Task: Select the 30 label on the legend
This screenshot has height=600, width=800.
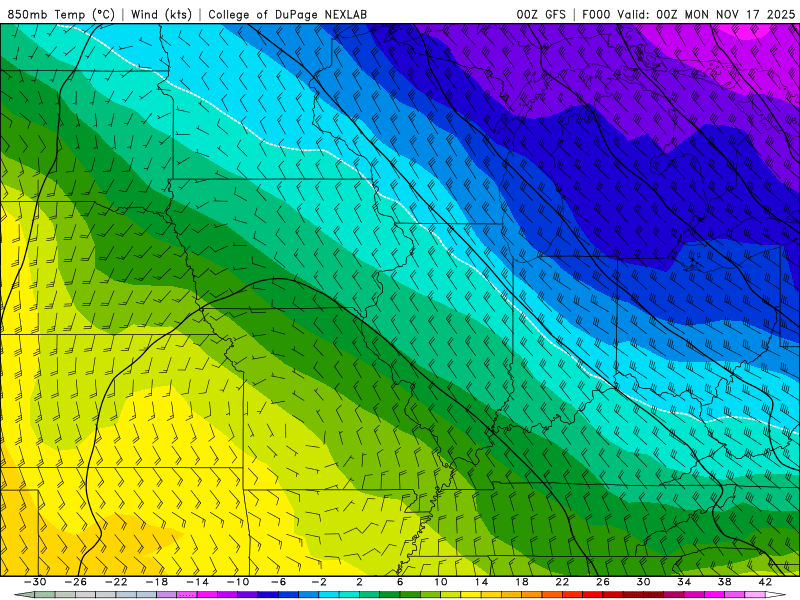Action: [x=643, y=582]
